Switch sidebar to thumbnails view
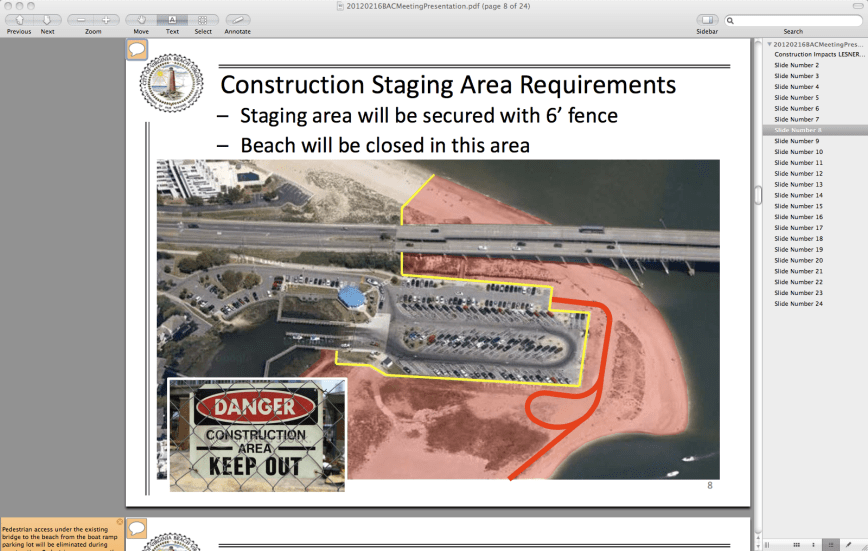Viewport: 868px width, 551px height. point(813,545)
